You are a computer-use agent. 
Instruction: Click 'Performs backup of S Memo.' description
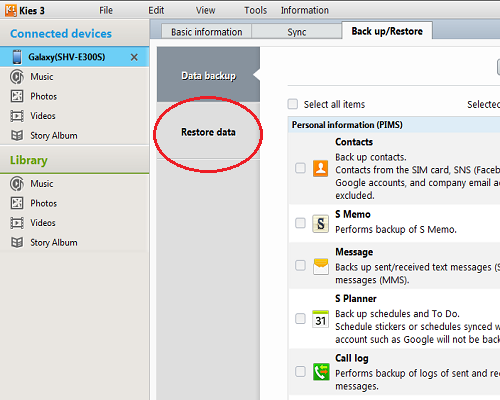[x=396, y=230]
